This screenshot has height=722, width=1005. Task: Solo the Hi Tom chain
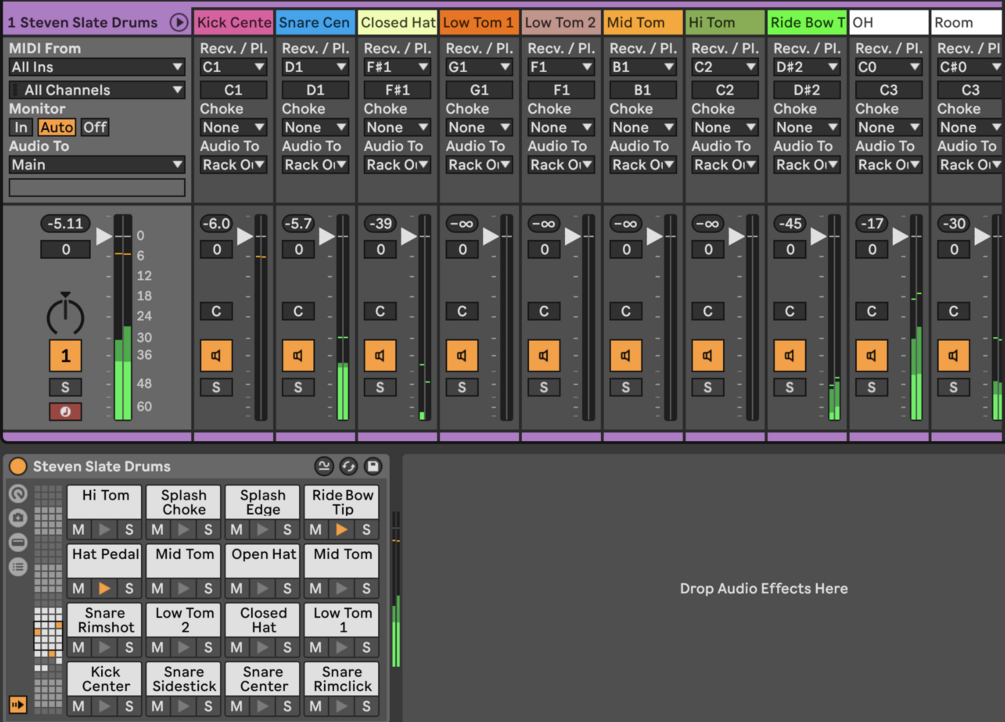coord(708,387)
